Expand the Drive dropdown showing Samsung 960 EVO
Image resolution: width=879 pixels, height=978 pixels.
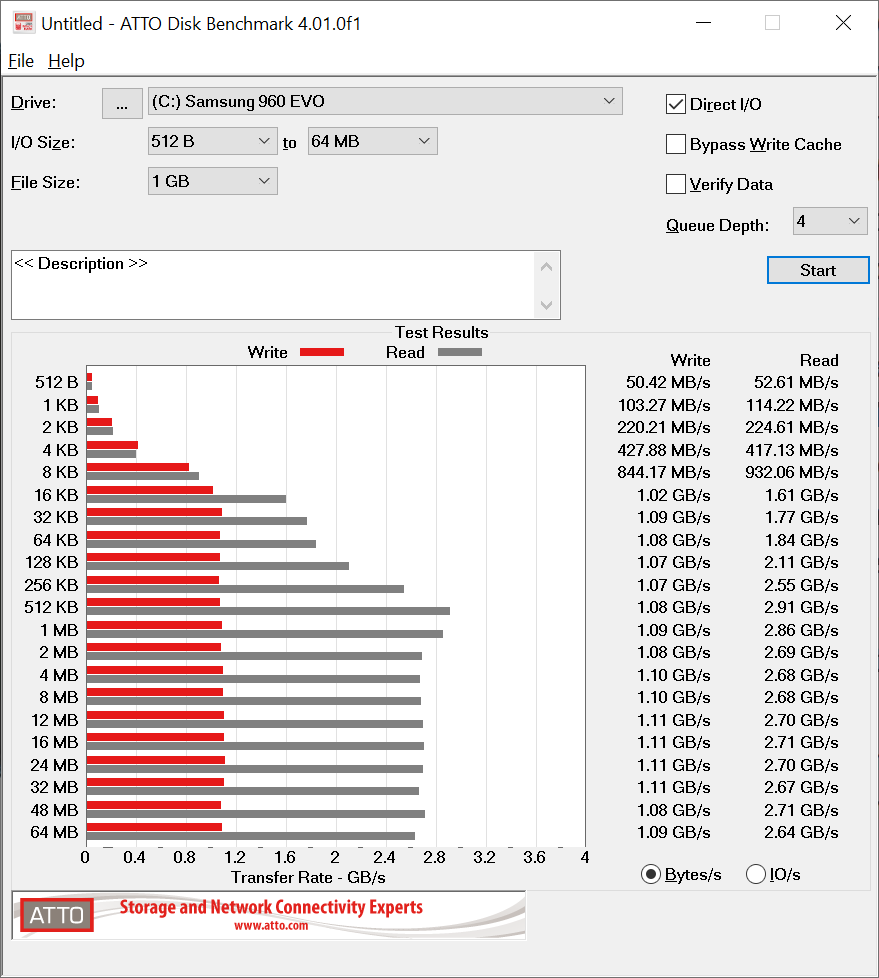[x=385, y=102]
